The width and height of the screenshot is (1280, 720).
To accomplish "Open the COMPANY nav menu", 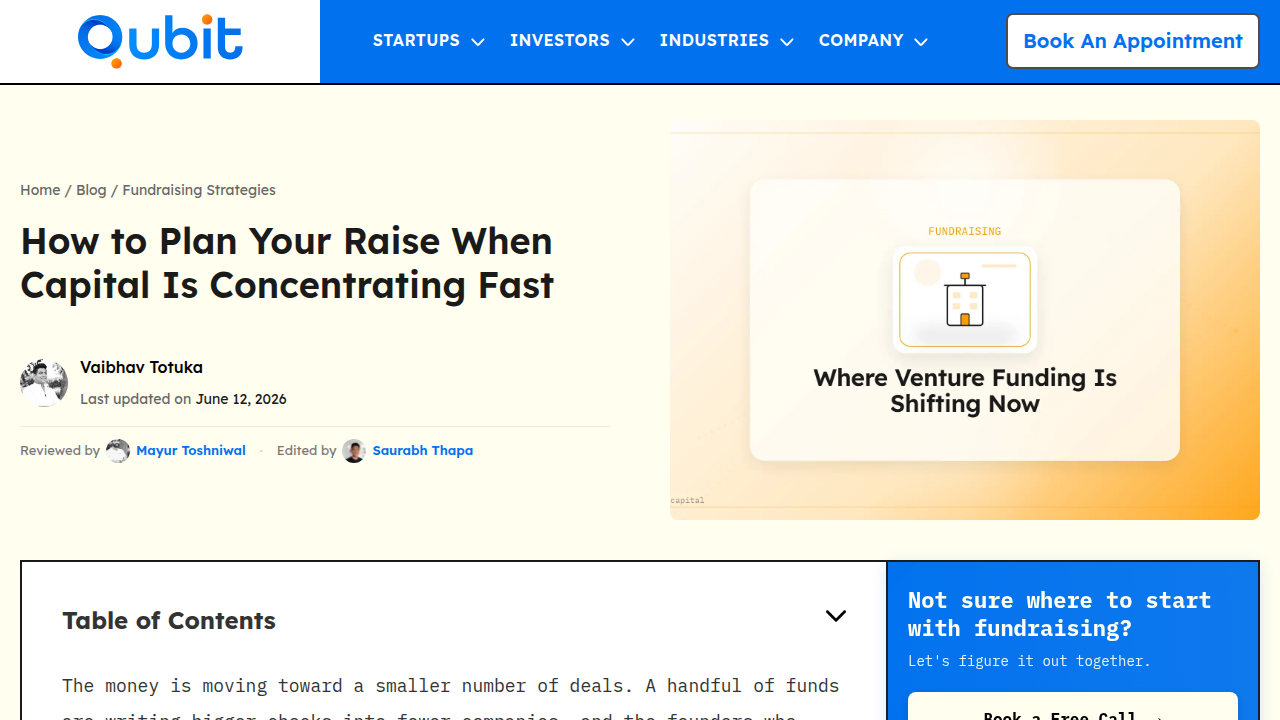I will coord(861,41).
